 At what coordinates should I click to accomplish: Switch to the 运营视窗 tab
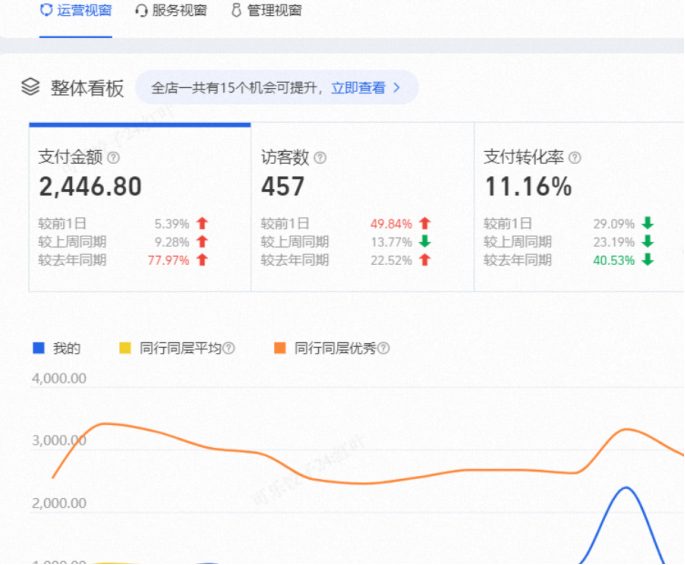tap(76, 11)
